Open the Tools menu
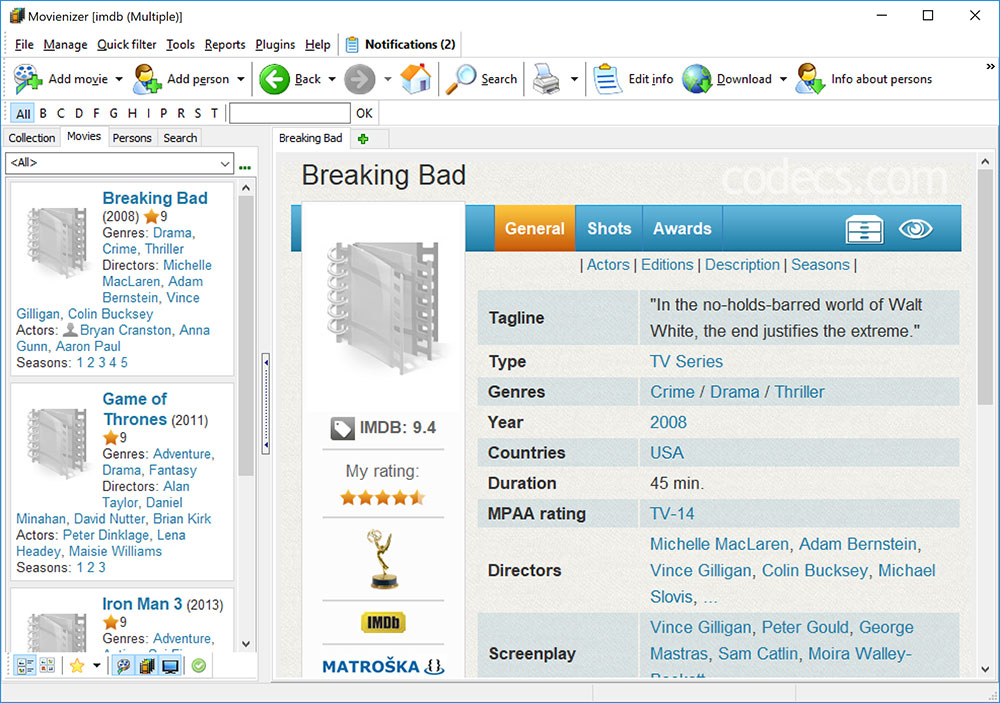 pyautogui.click(x=180, y=45)
